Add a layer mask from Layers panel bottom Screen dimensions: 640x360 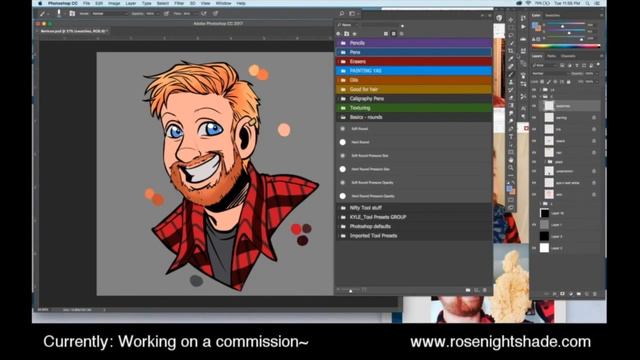[562, 293]
